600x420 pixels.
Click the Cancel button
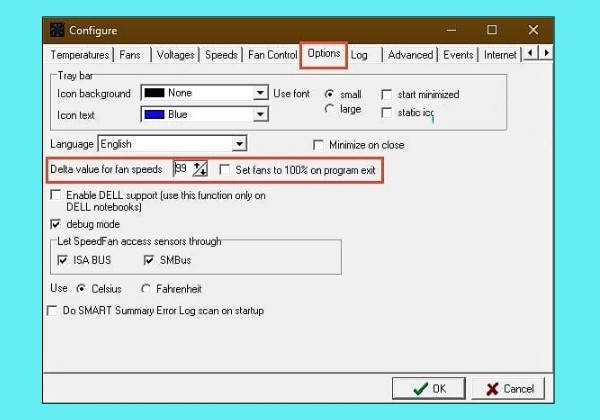[x=509, y=389]
